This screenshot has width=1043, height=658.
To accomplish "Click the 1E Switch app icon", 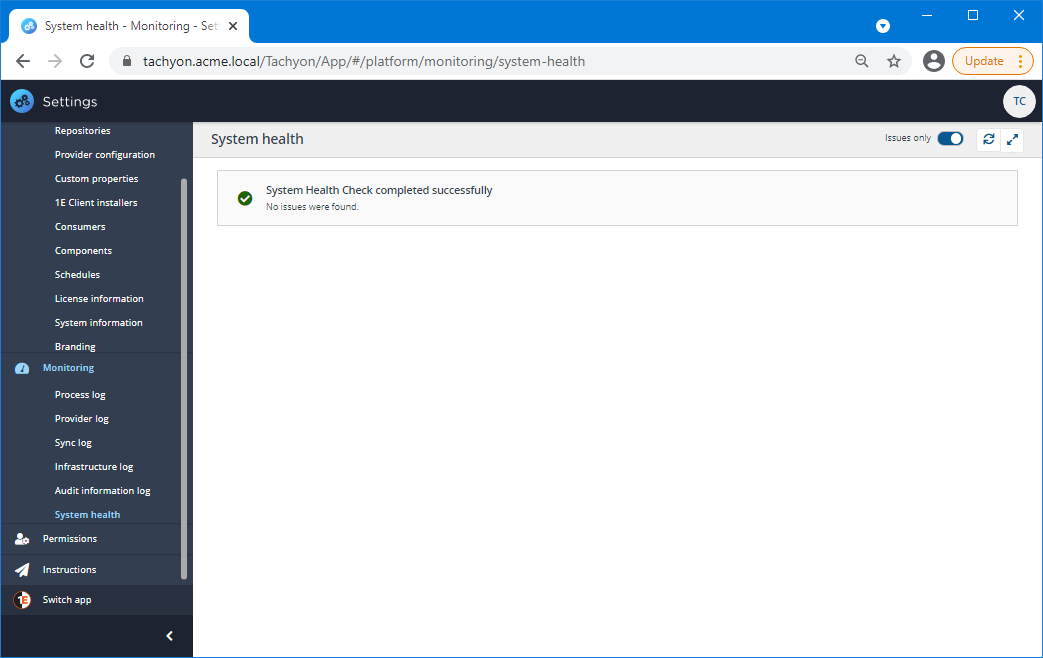I will (22, 600).
